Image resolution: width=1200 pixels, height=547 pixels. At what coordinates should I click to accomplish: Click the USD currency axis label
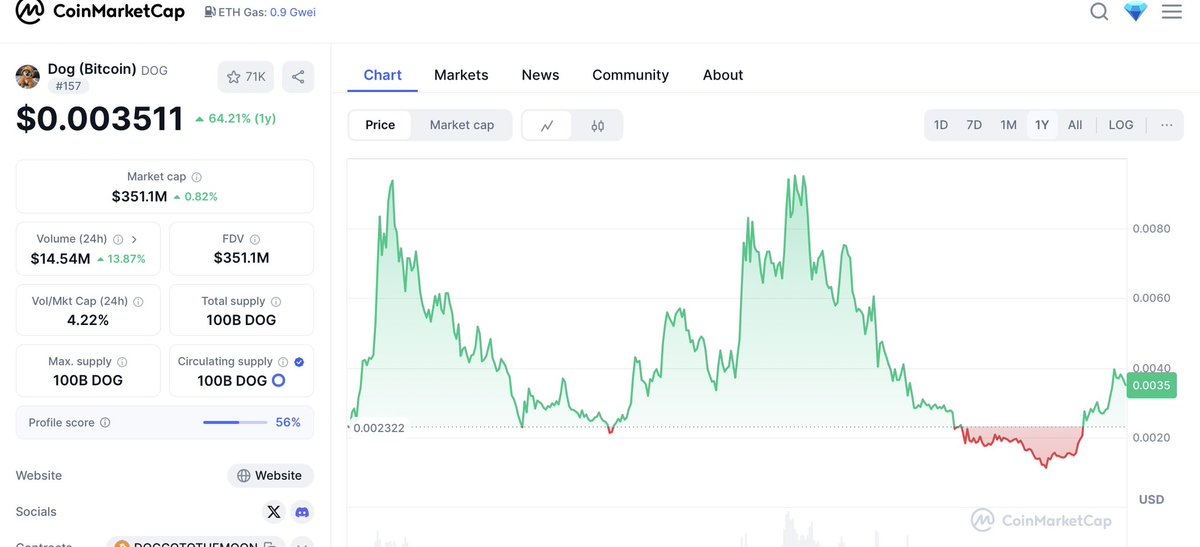coord(1151,499)
